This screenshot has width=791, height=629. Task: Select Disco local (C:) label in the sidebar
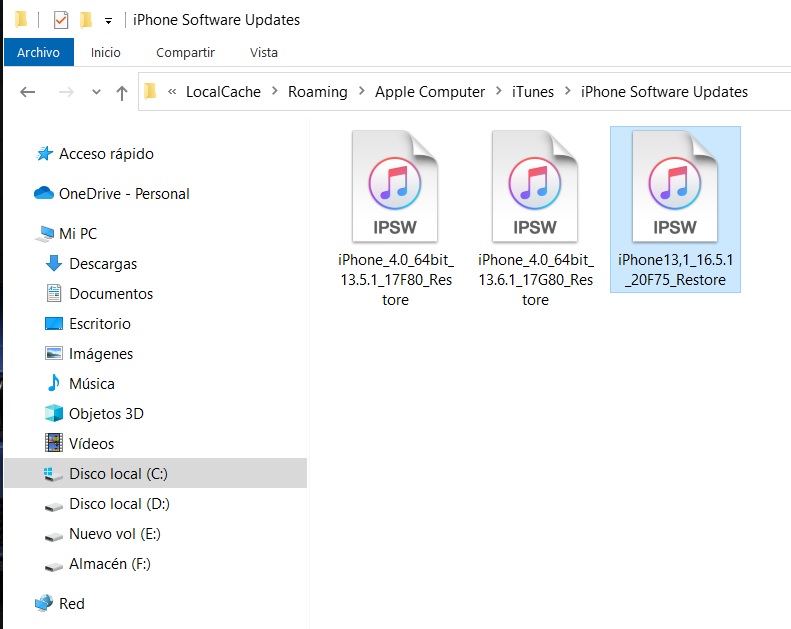(118, 474)
